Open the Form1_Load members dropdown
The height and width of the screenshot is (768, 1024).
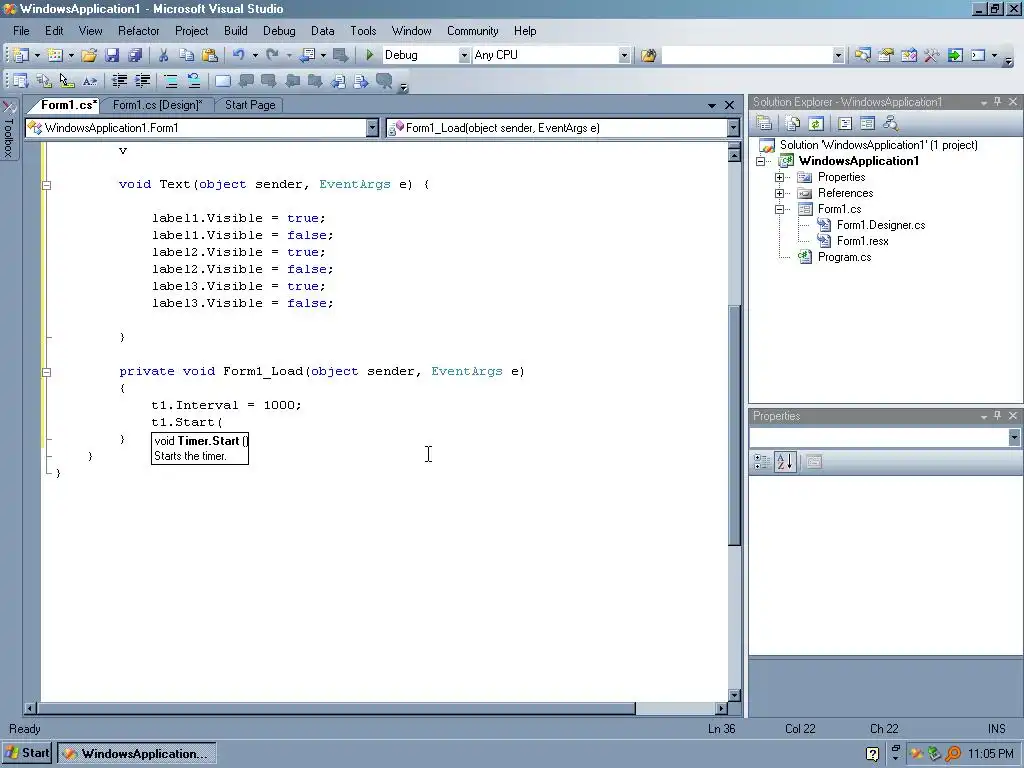click(733, 128)
